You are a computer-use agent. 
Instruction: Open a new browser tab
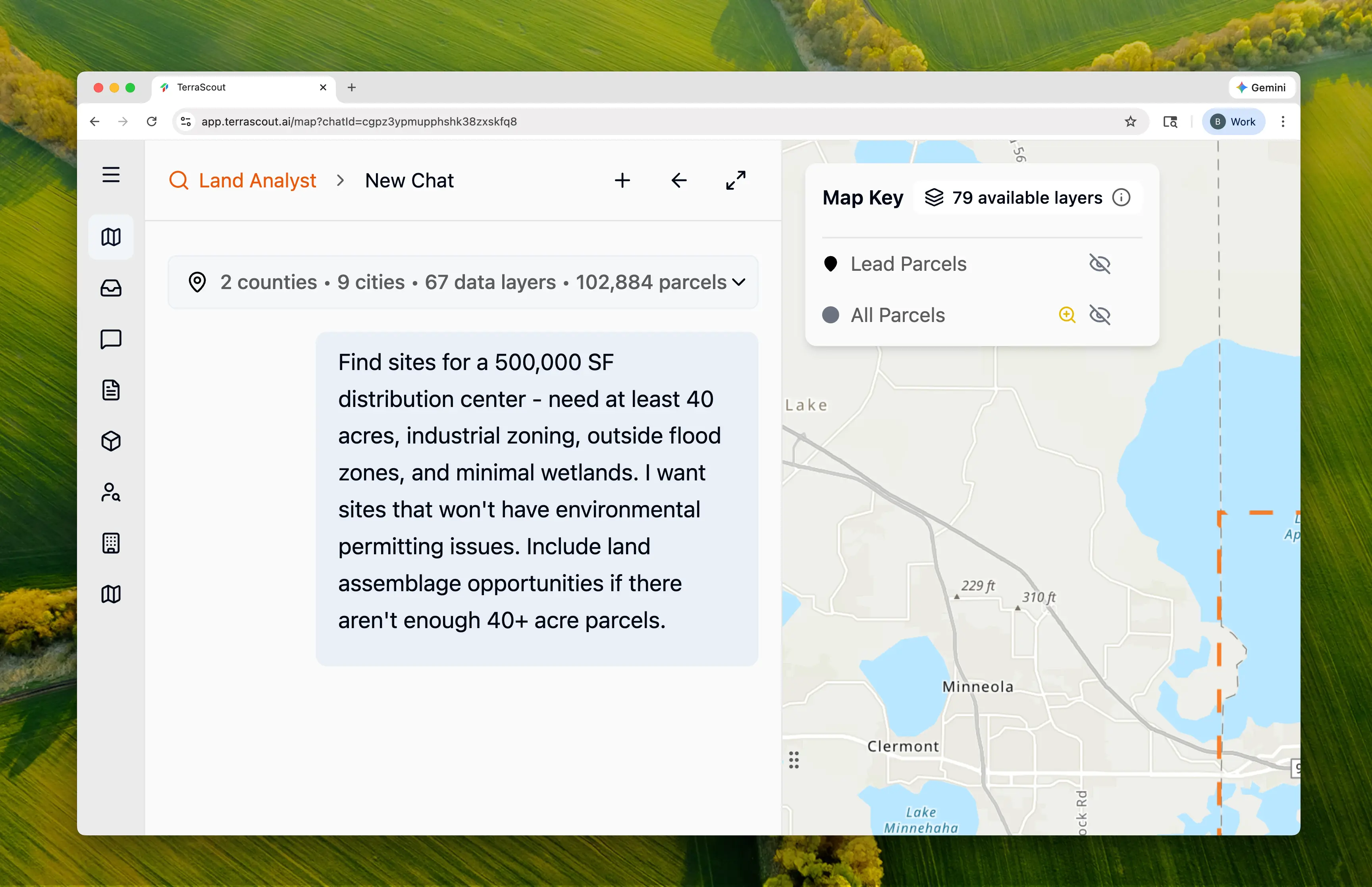coord(352,87)
